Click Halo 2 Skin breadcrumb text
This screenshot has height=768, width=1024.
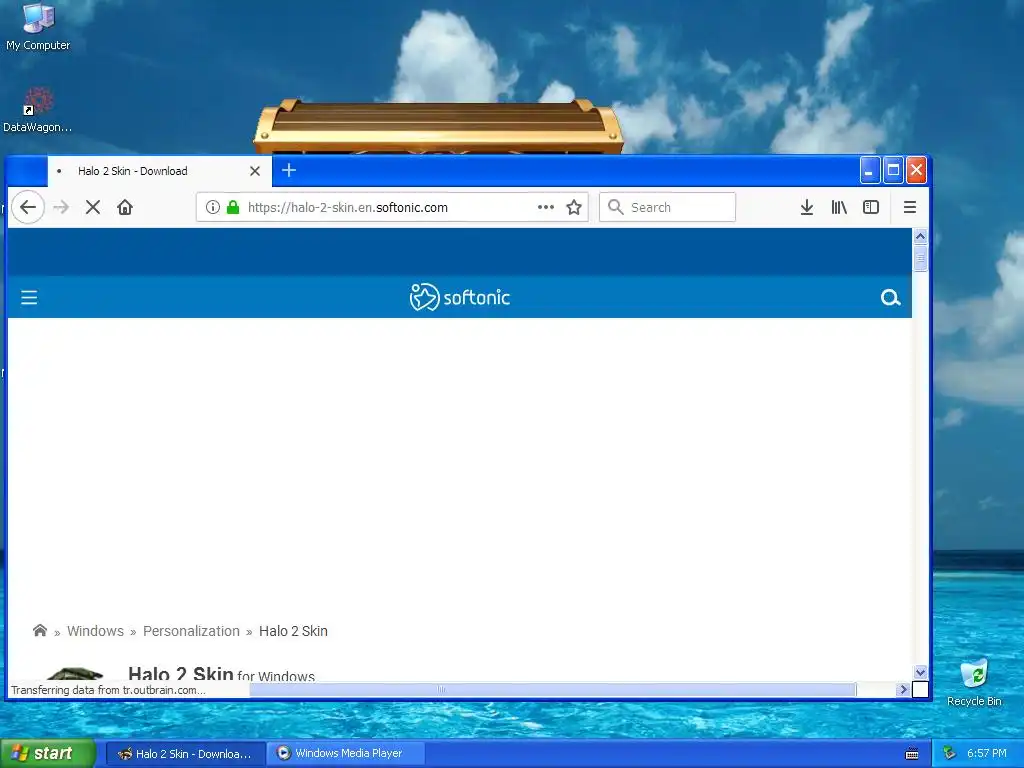(x=293, y=631)
